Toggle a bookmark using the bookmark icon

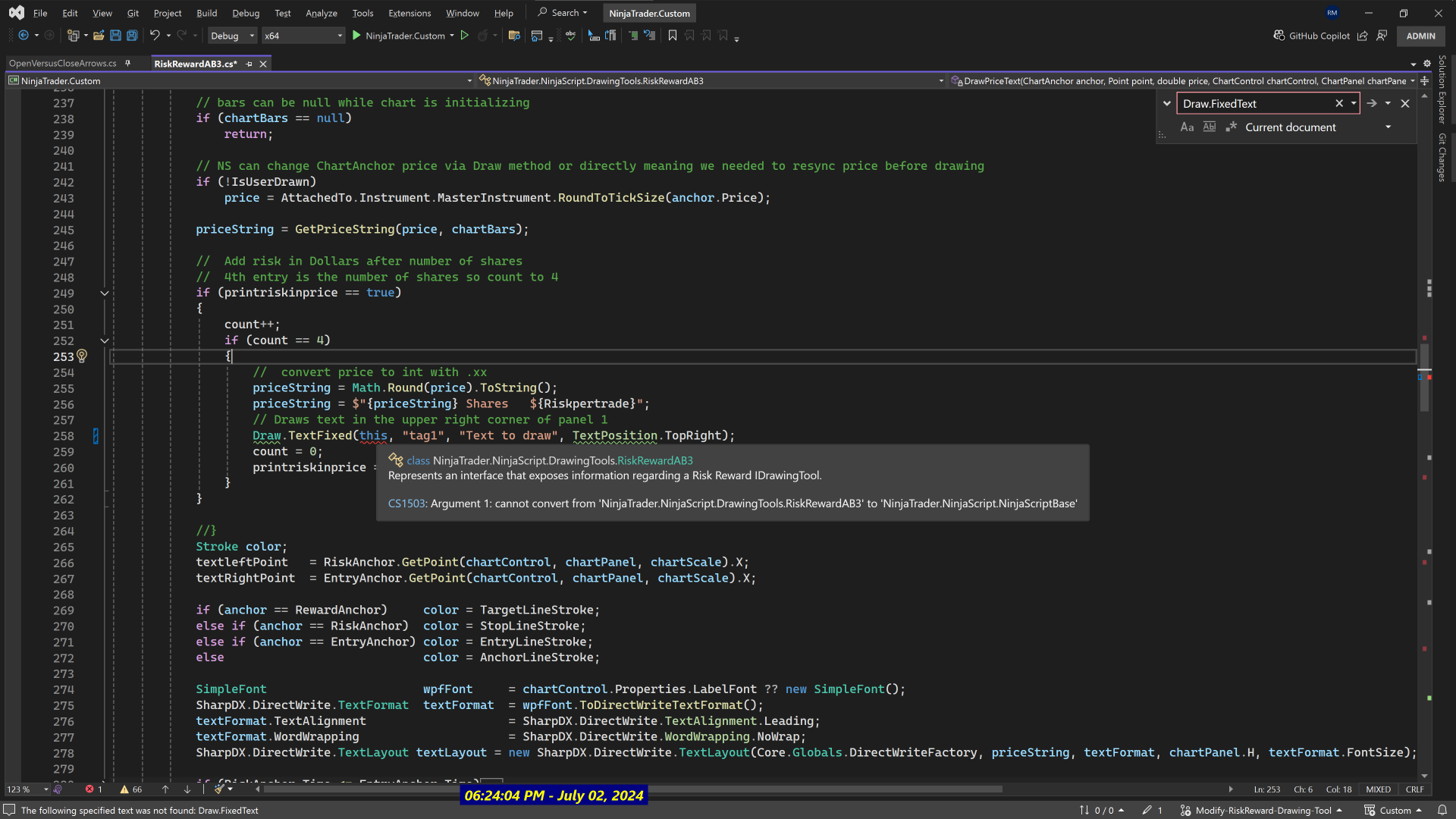click(x=672, y=36)
